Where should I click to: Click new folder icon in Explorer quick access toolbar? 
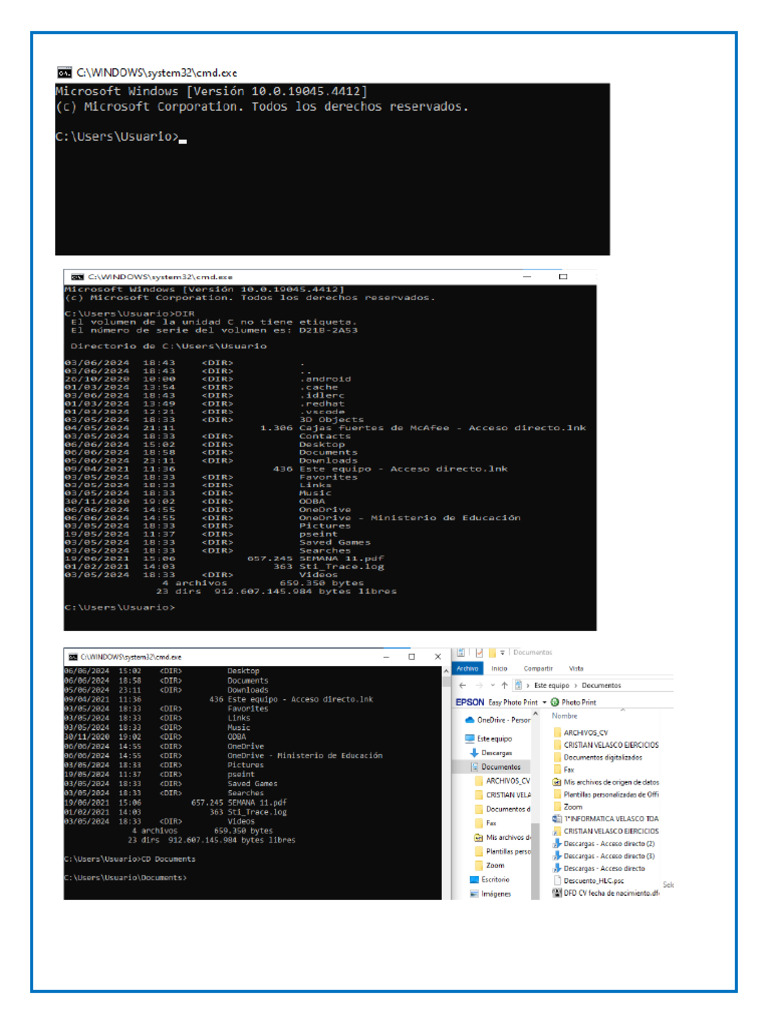click(x=492, y=652)
